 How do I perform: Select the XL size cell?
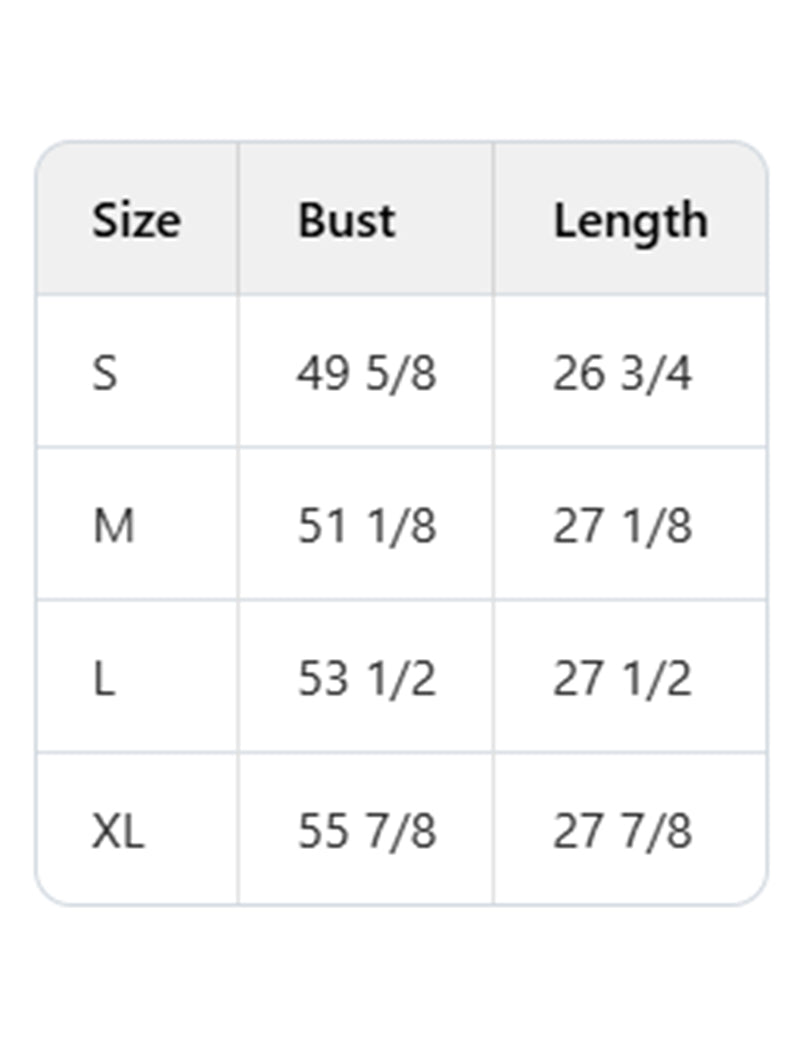118,831
